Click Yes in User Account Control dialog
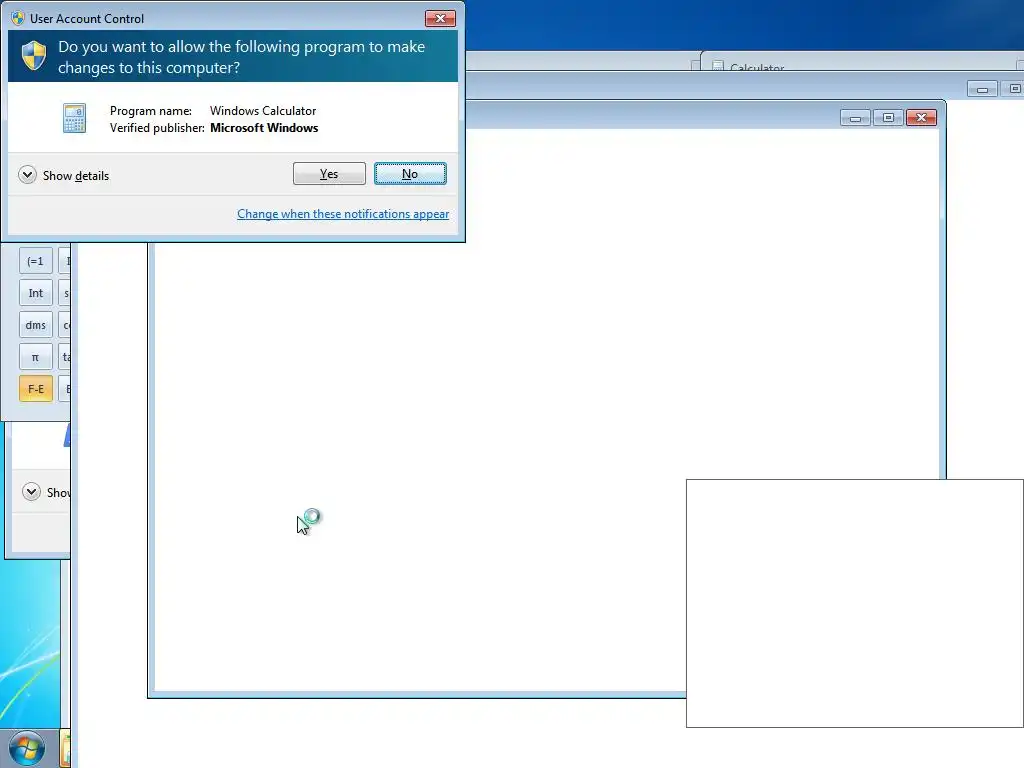 pos(329,174)
